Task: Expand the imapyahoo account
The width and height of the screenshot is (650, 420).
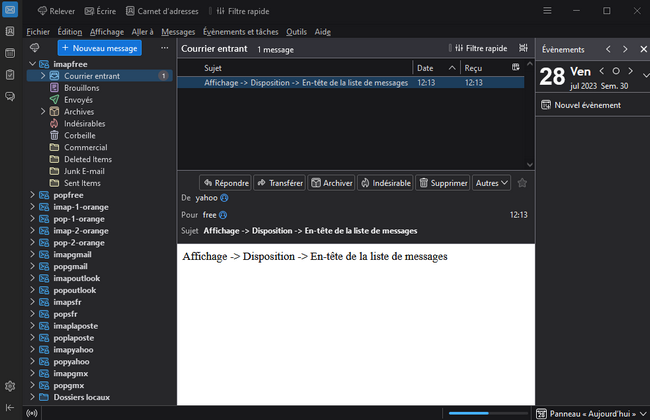Action: 32,350
